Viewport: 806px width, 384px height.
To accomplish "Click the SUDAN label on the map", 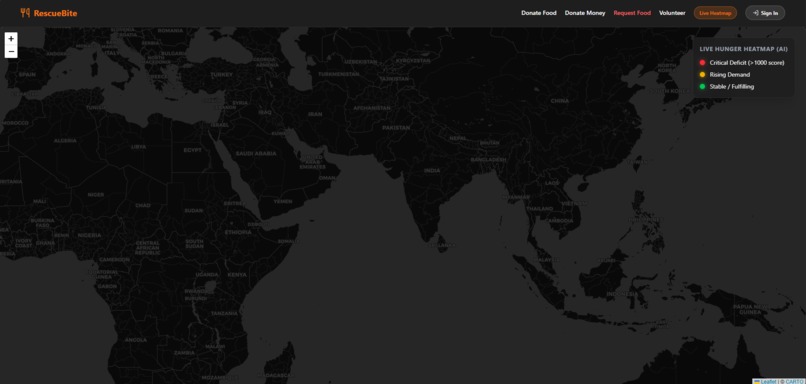I will coord(194,210).
